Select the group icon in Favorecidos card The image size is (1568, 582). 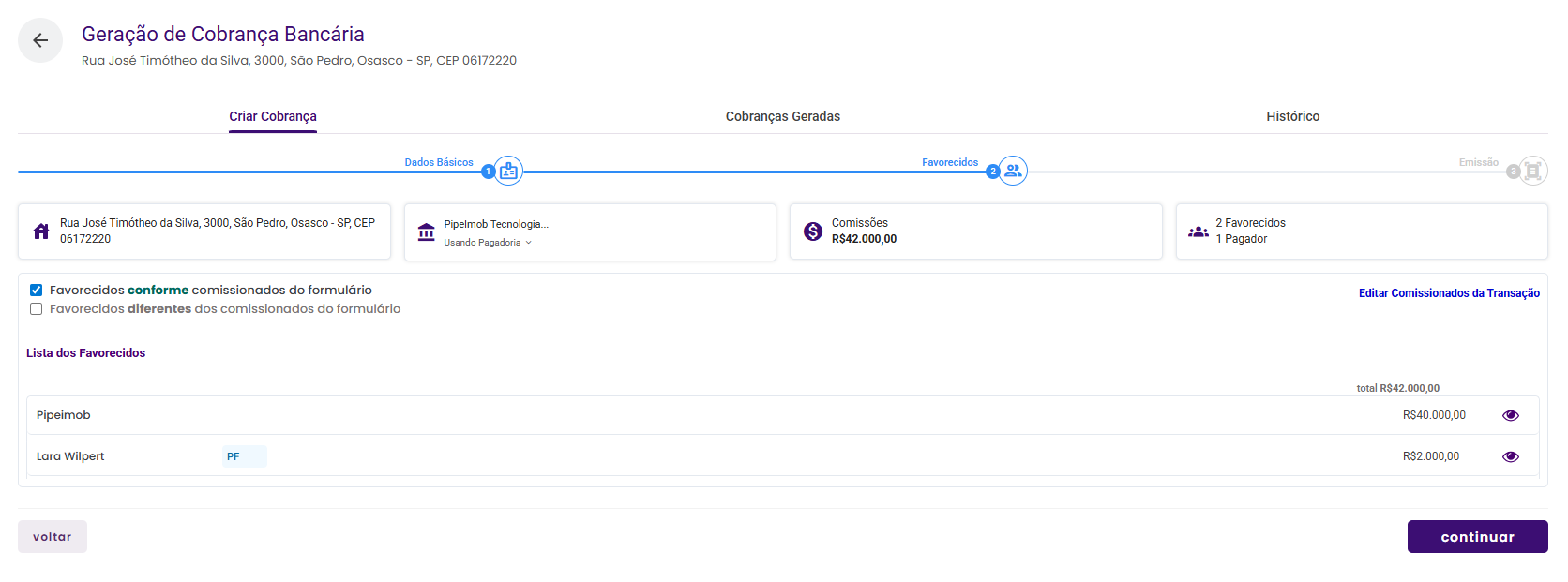(x=1199, y=231)
